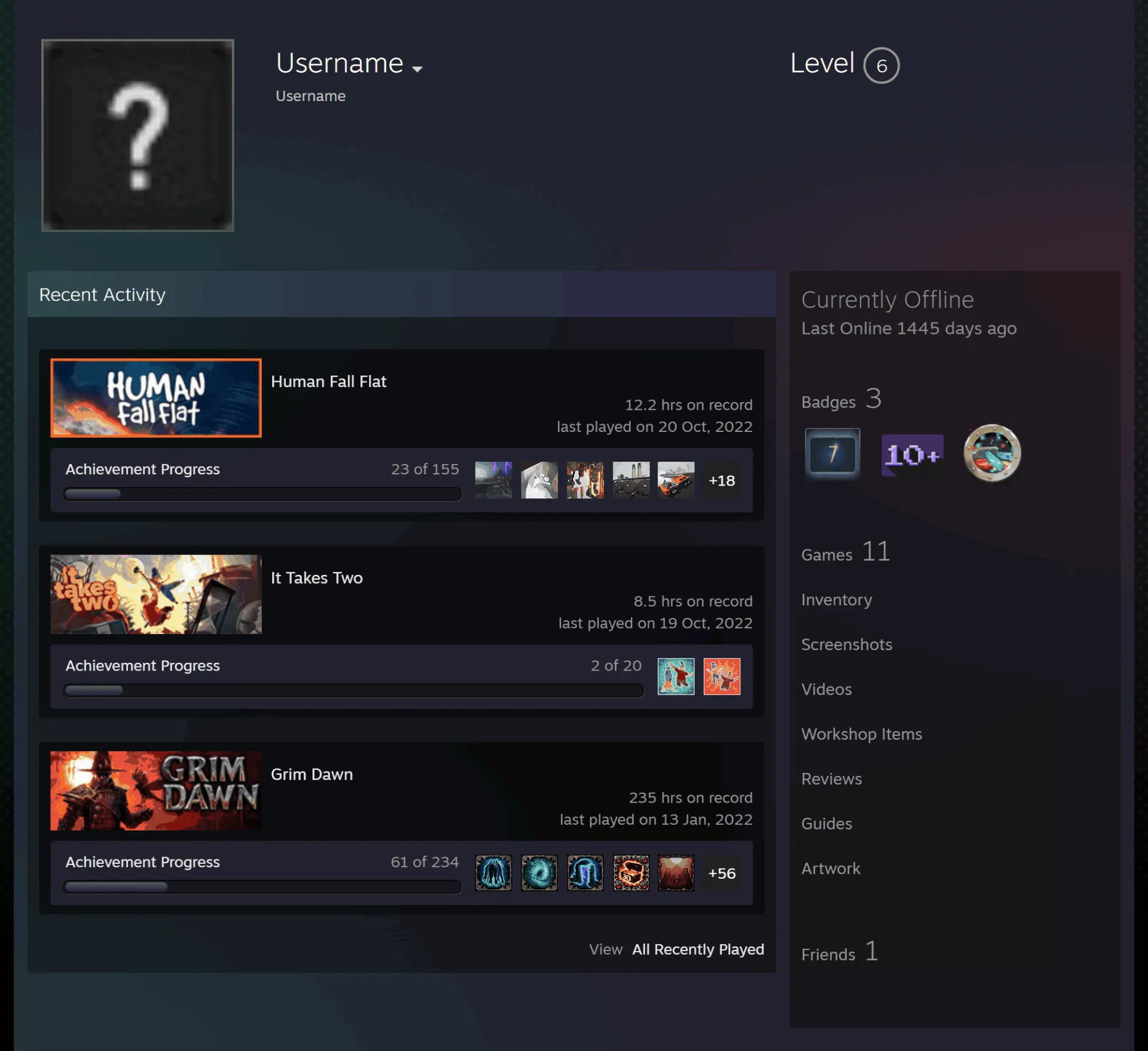
Task: Open the question-mark profile avatar
Action: coord(138,135)
